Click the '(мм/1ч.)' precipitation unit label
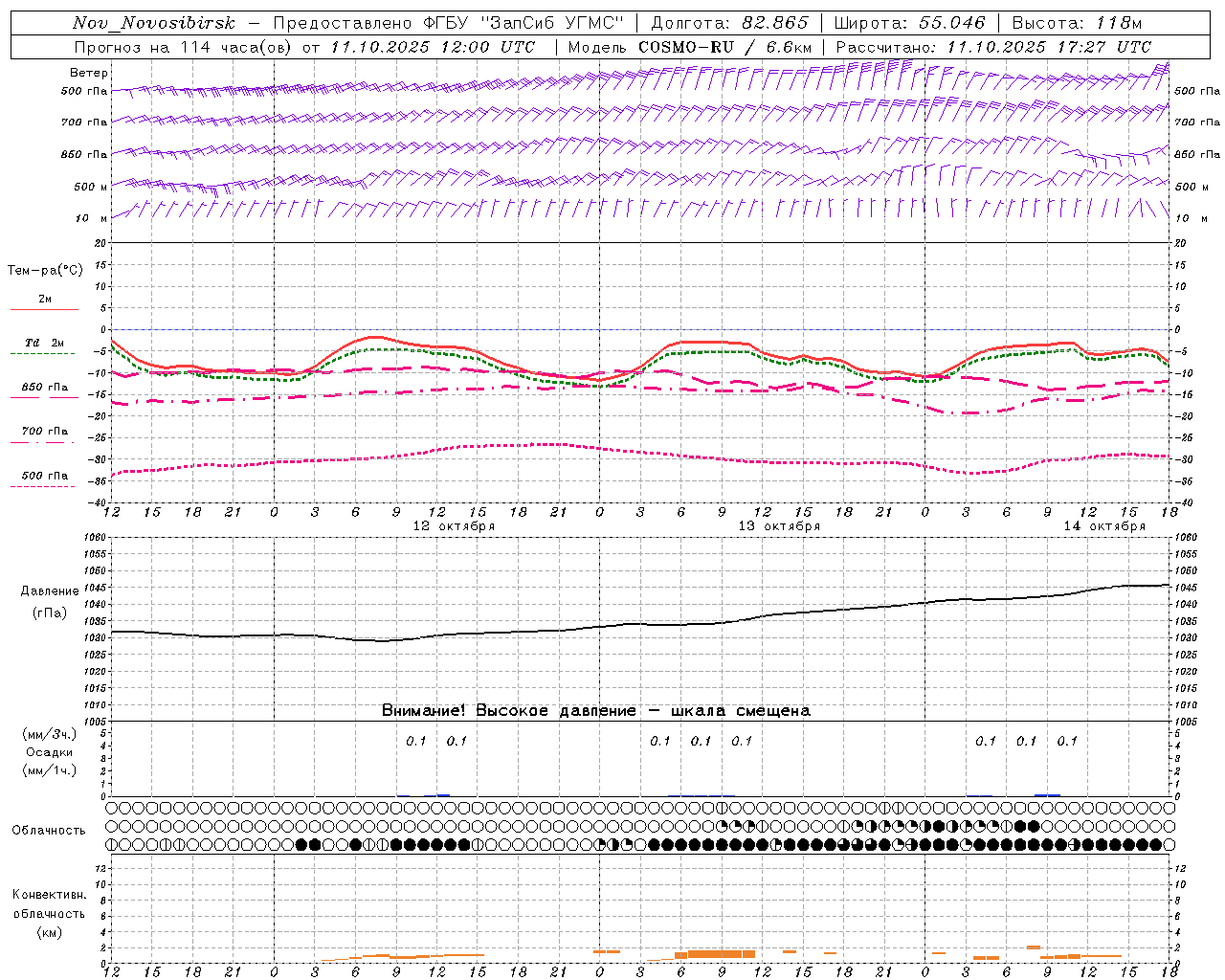The height and width of the screenshot is (980, 1225). (50, 770)
